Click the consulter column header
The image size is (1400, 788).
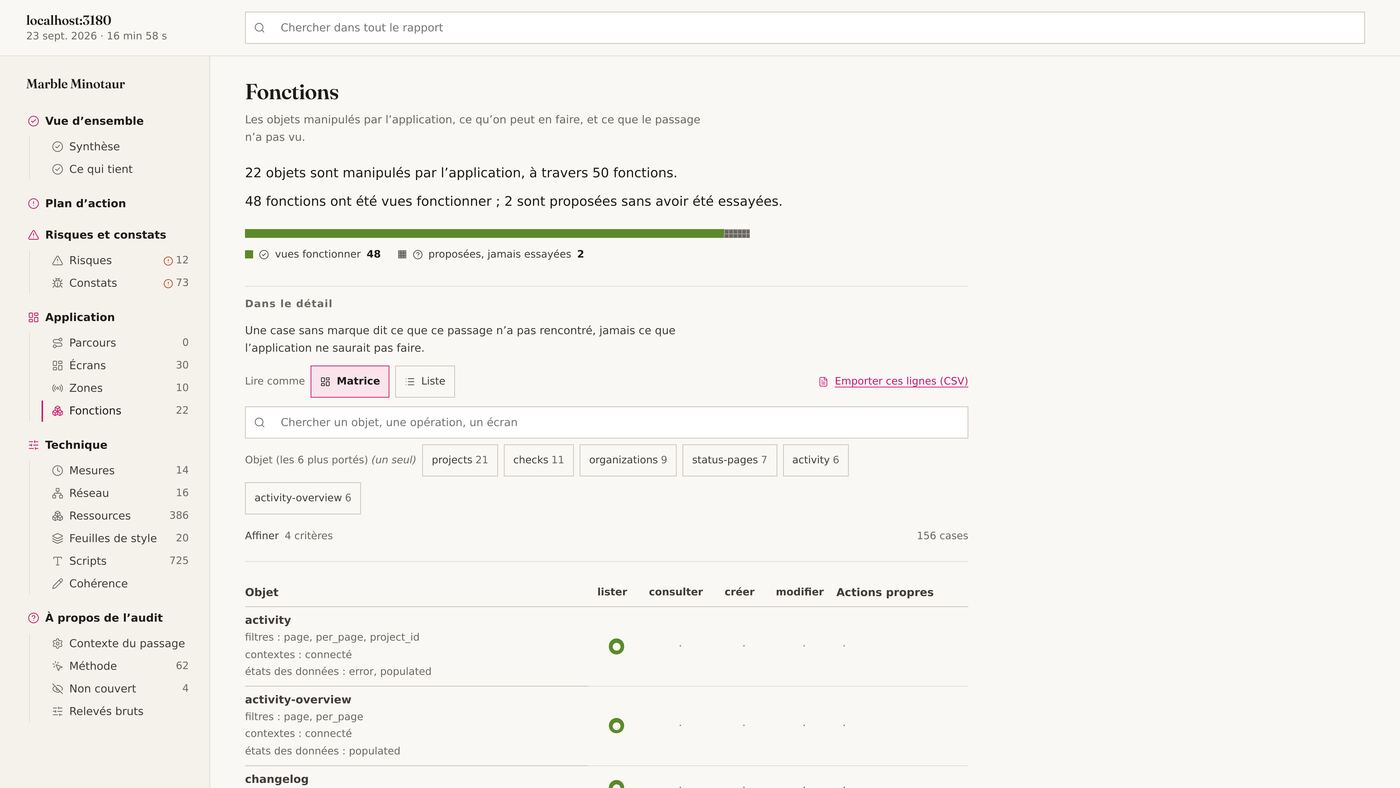click(676, 592)
